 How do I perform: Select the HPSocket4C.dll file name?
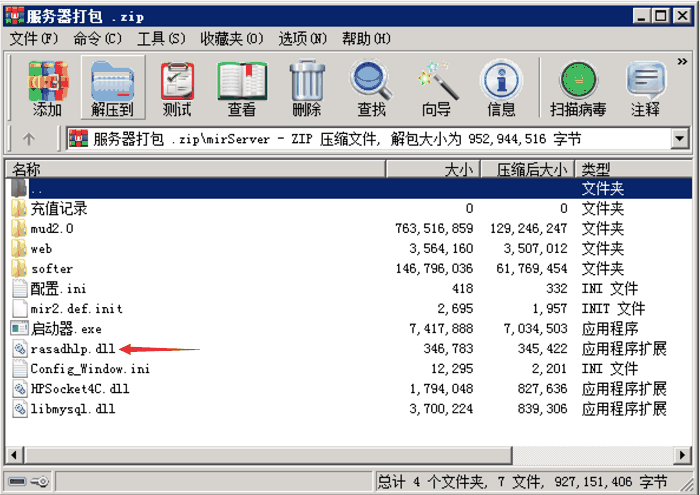80,389
